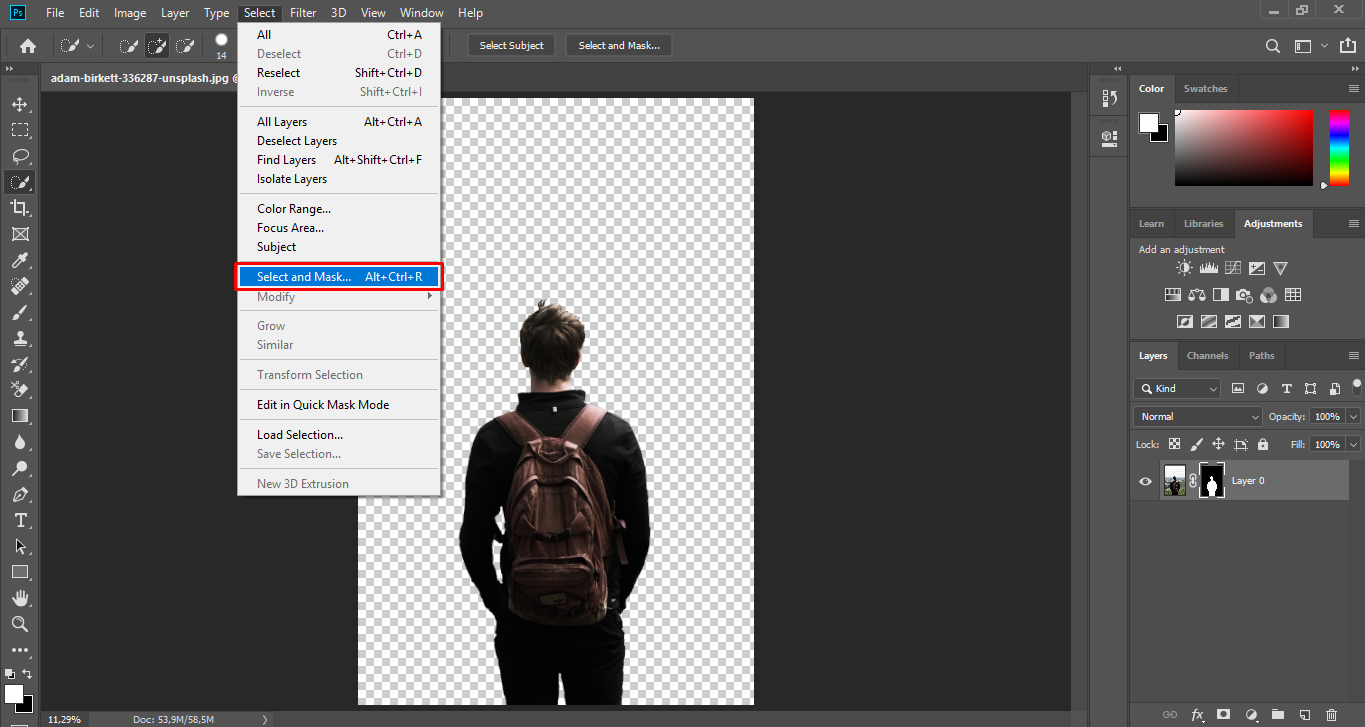Add a Photo Filter adjustment
1365x727 pixels.
coord(1244,295)
